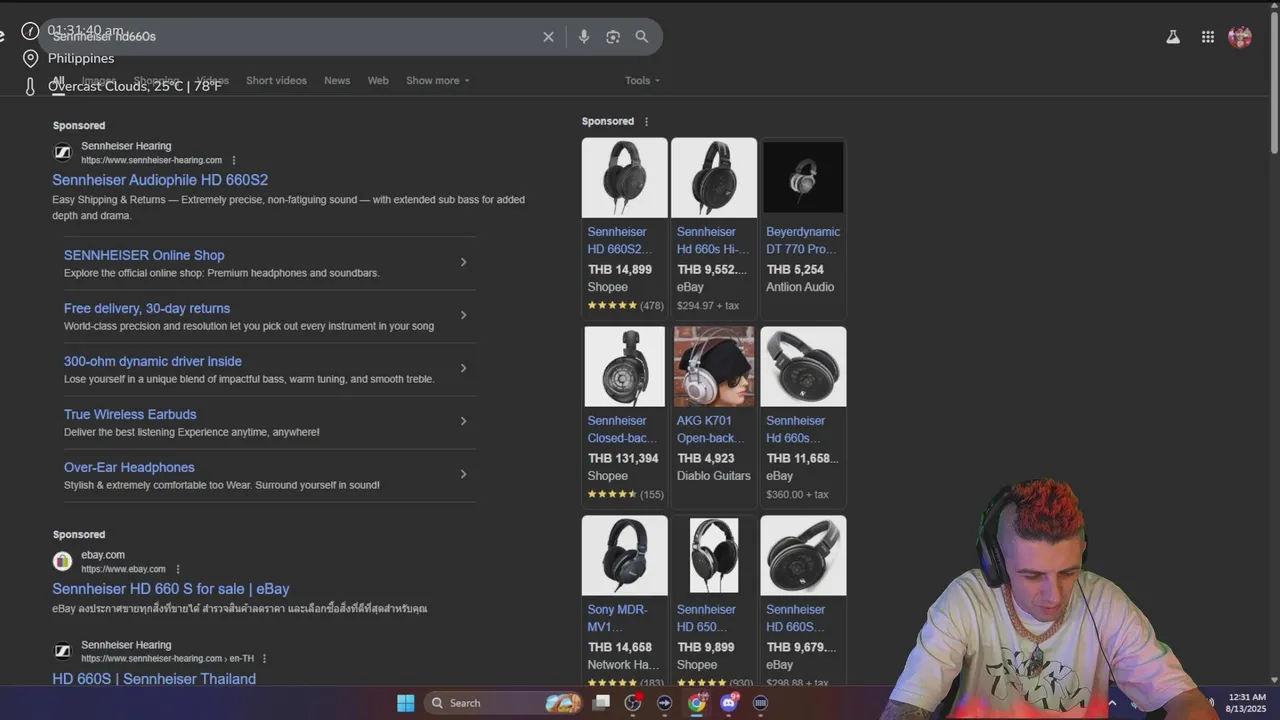Open Sony MDR-MV1 product title
The height and width of the screenshot is (720, 1280).
pyautogui.click(x=618, y=618)
